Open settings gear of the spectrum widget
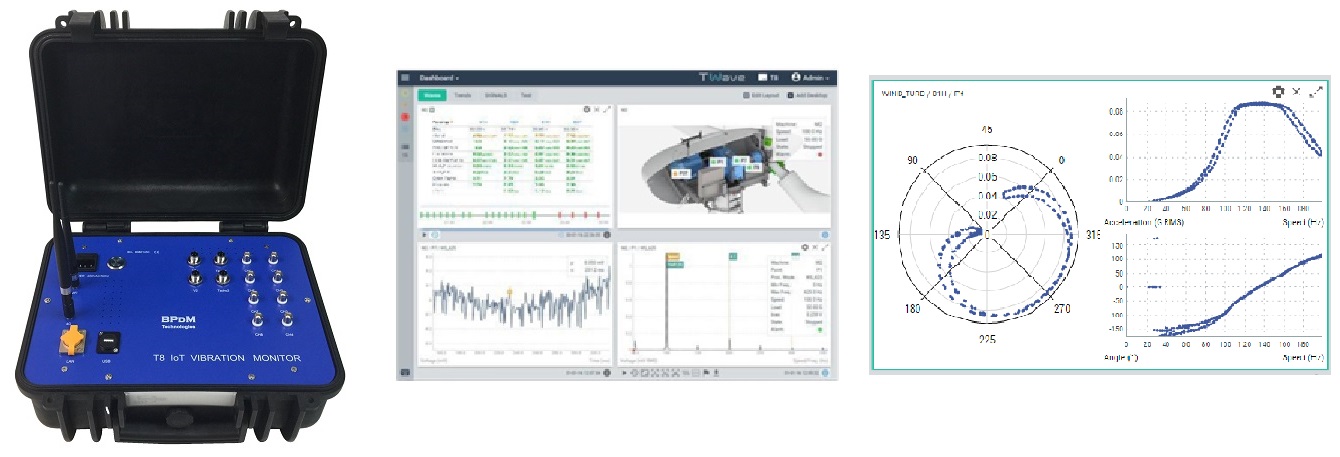Screen dimensions: 1340x457 [x=804, y=246]
